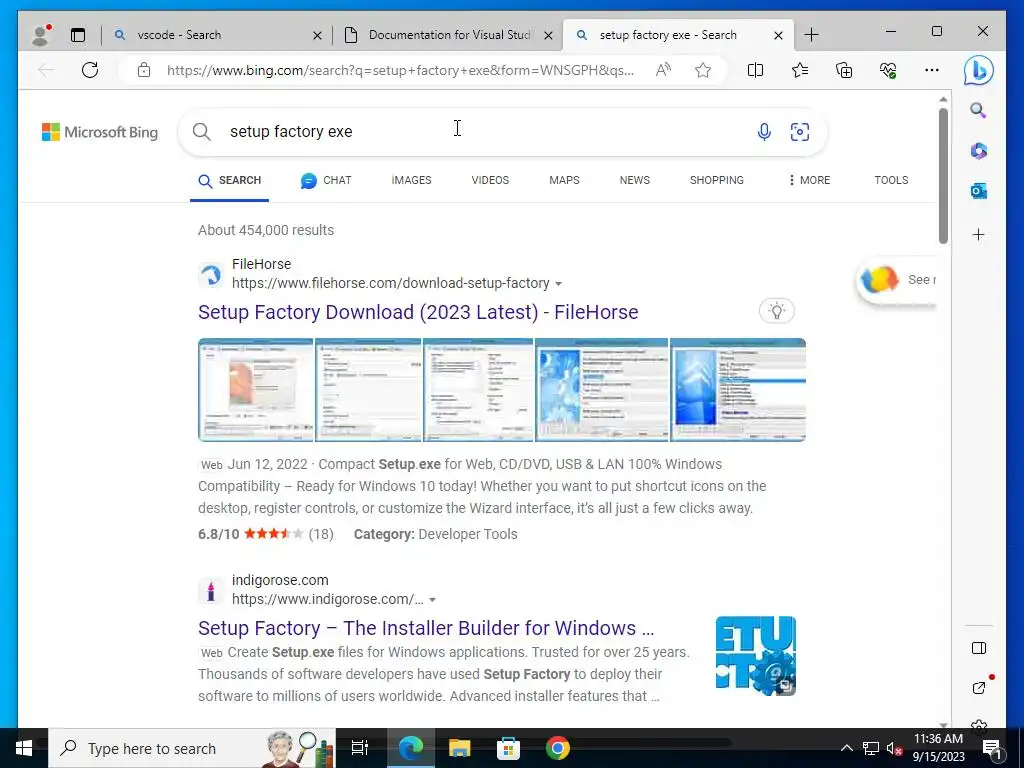Open Task View on the taskbar
The height and width of the screenshot is (768, 1024).
coord(360,748)
